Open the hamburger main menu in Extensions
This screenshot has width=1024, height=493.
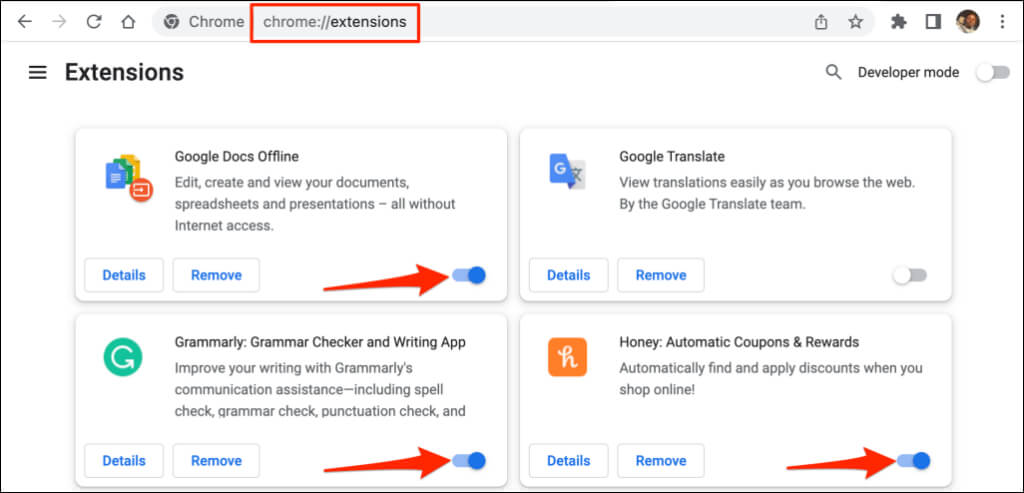pos(38,72)
